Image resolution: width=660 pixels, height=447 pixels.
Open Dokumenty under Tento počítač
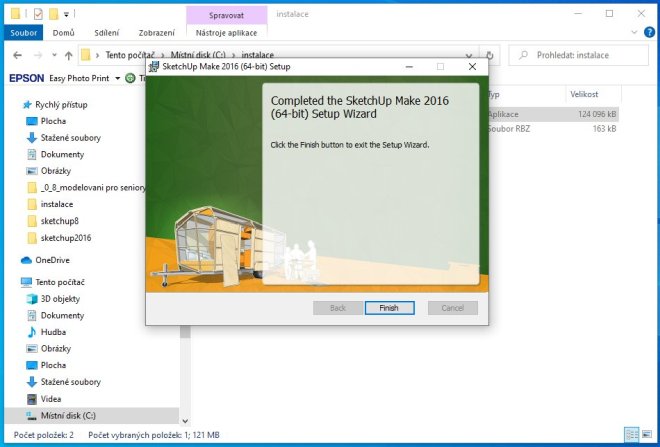(62, 315)
